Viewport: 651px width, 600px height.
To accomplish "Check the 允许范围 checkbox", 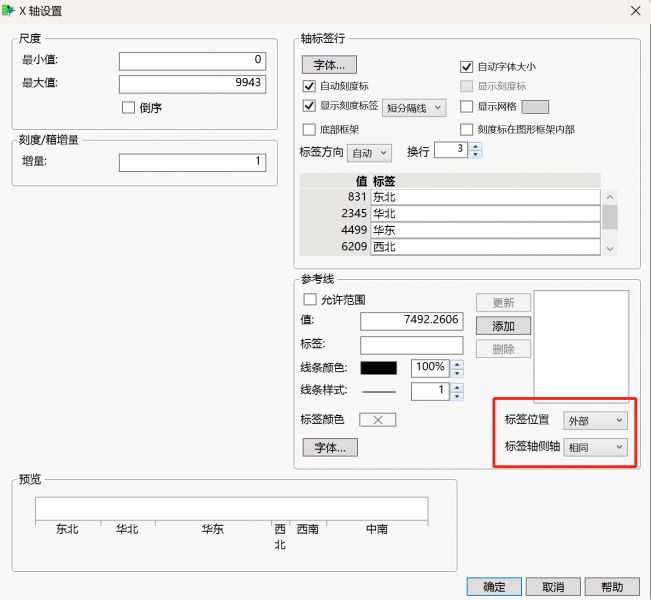I will (x=309, y=299).
